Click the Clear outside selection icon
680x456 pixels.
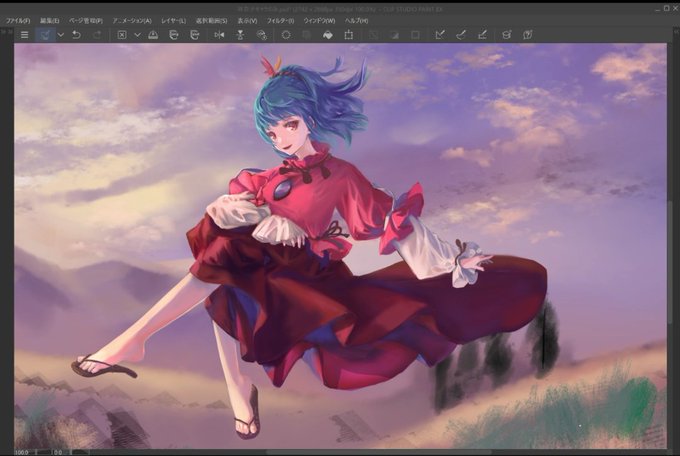click(153, 35)
